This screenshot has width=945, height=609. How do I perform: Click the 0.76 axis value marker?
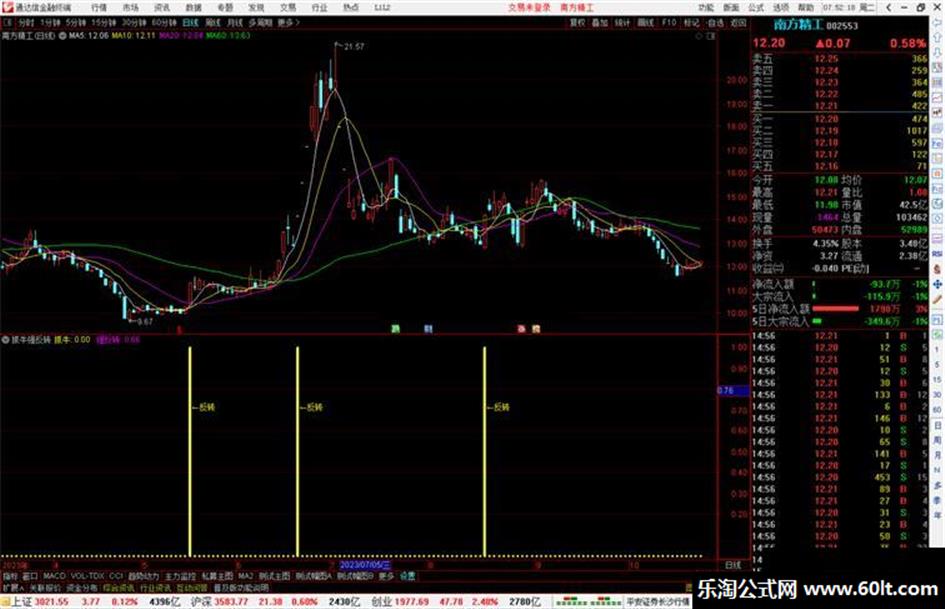point(732,391)
